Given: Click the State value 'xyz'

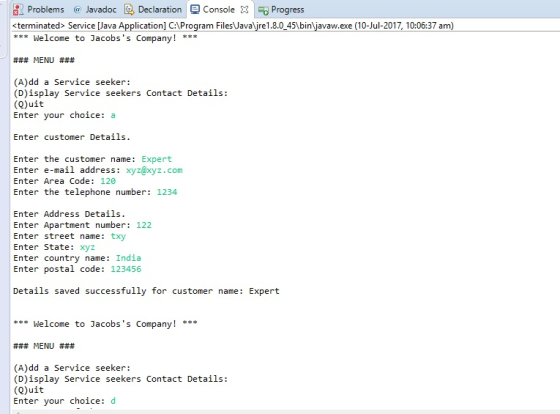Looking at the screenshot, I should point(88,247).
